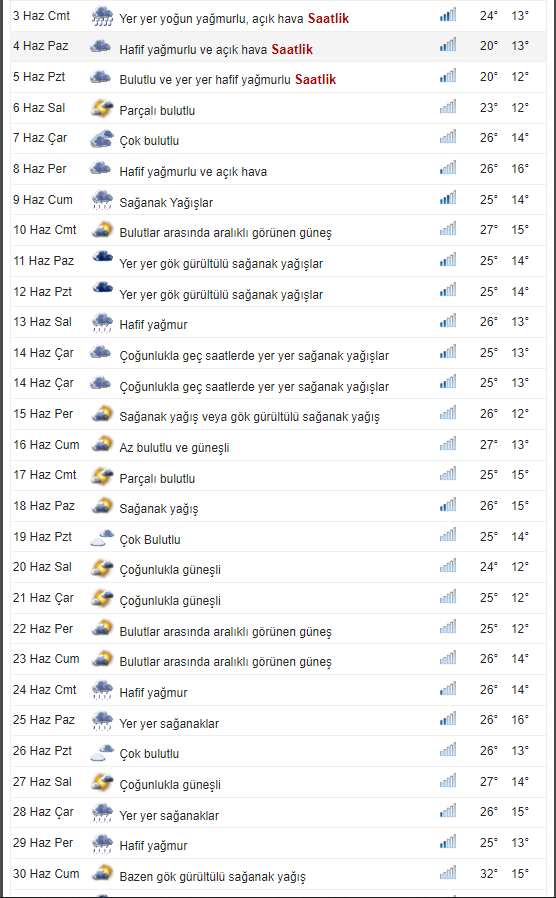Click the cloud icon for 26 Haz Pzt
This screenshot has height=898, width=556.
point(102,753)
